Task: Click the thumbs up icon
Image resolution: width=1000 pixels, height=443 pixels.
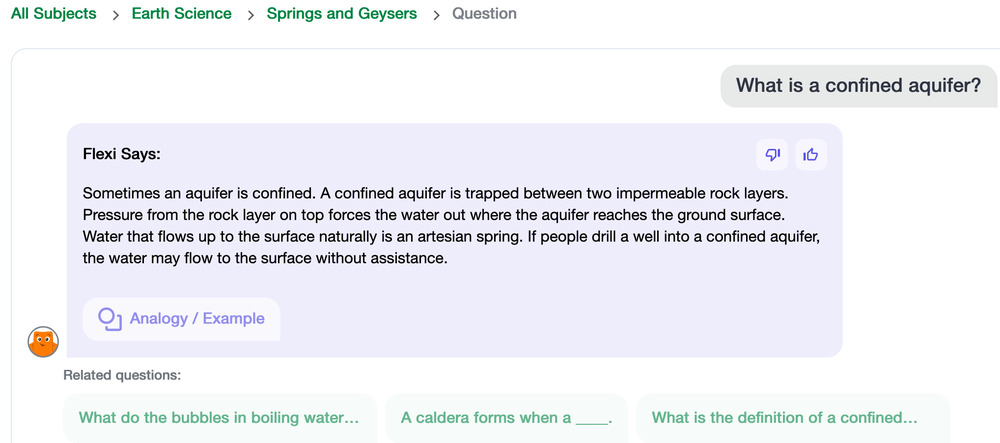Action: click(x=811, y=155)
